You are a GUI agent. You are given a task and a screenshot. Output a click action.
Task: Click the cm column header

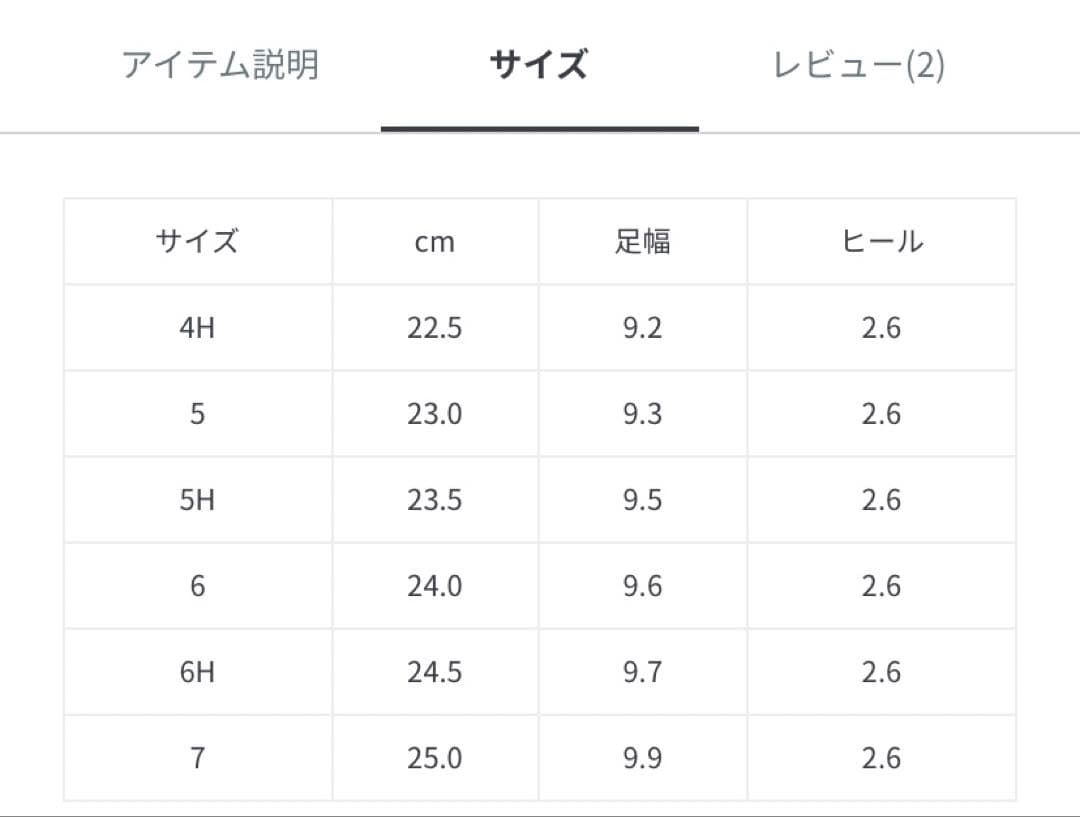click(x=435, y=241)
